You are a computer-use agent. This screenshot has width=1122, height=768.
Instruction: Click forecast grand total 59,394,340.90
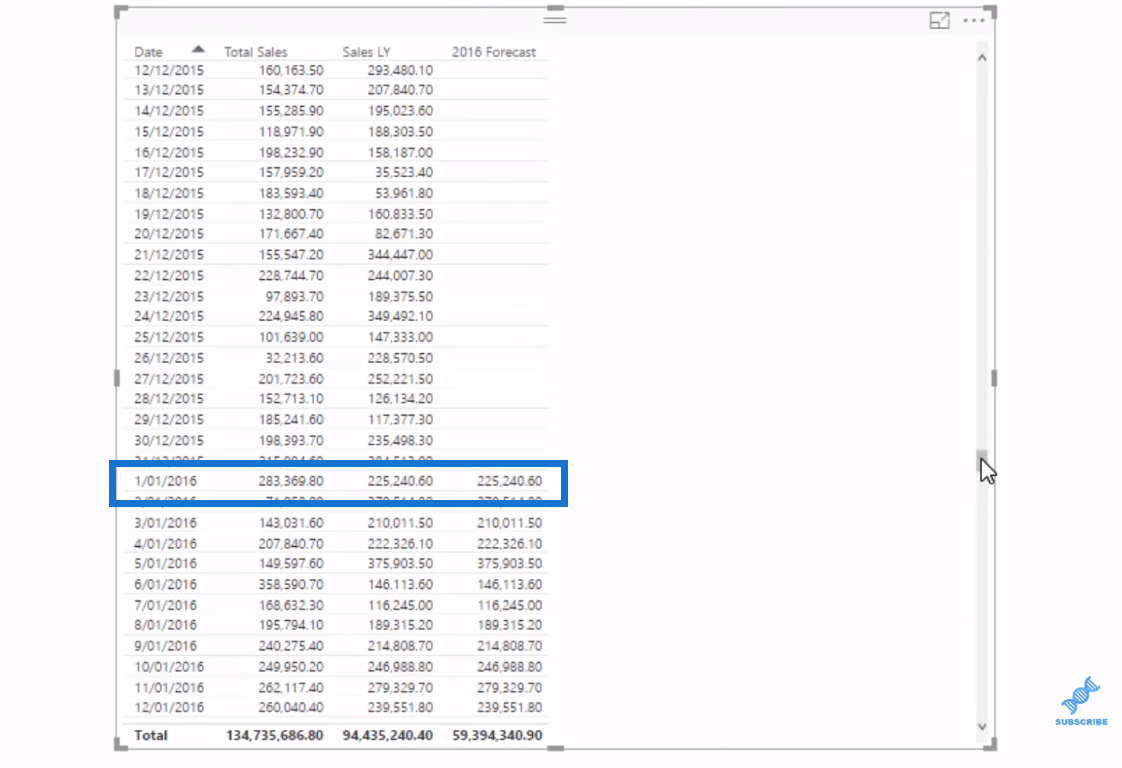click(497, 736)
